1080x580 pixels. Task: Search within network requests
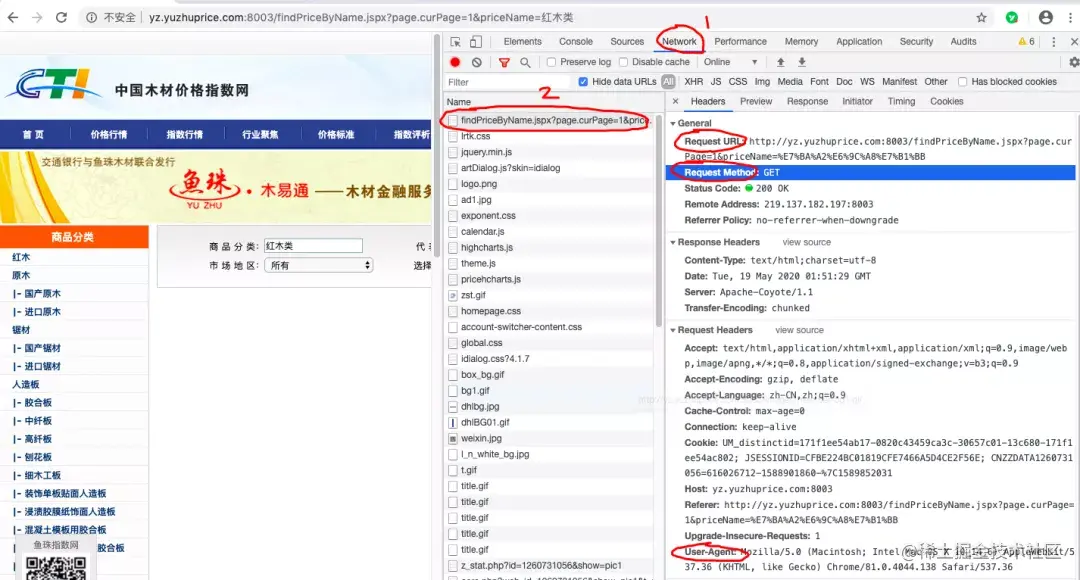click(524, 62)
